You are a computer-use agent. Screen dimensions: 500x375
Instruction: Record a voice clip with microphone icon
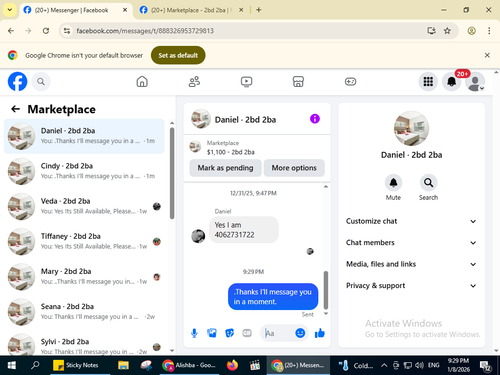pyautogui.click(x=194, y=333)
